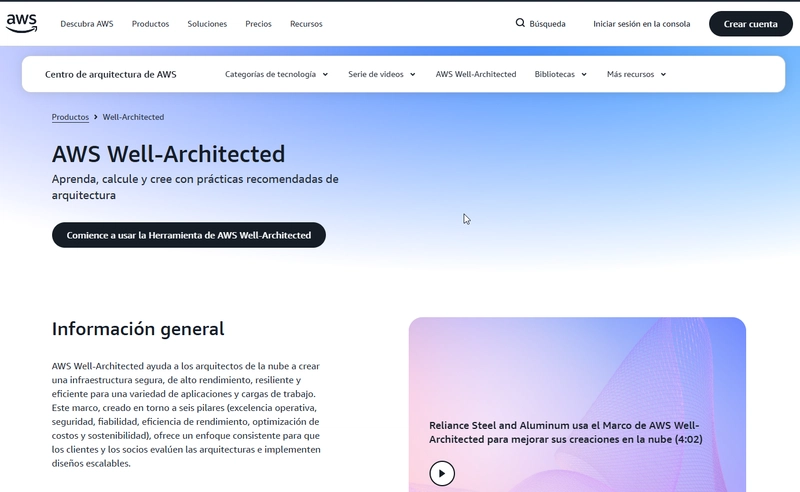Click the AWS logo
This screenshot has height=492, width=800.
(21, 23)
